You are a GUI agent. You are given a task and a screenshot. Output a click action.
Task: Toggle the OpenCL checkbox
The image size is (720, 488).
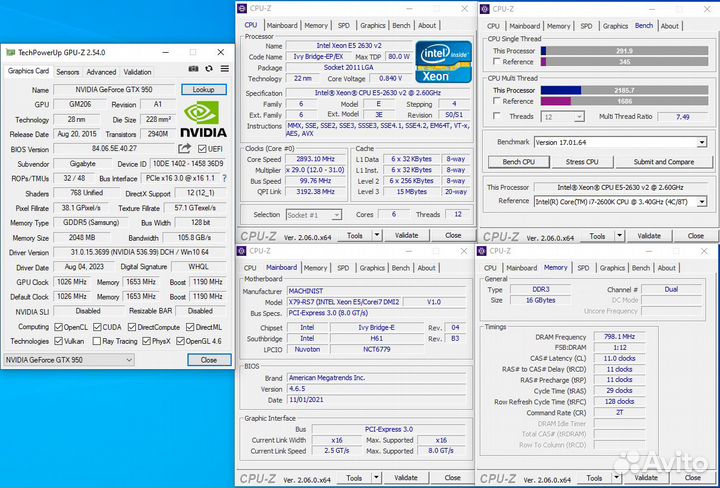pos(58,327)
